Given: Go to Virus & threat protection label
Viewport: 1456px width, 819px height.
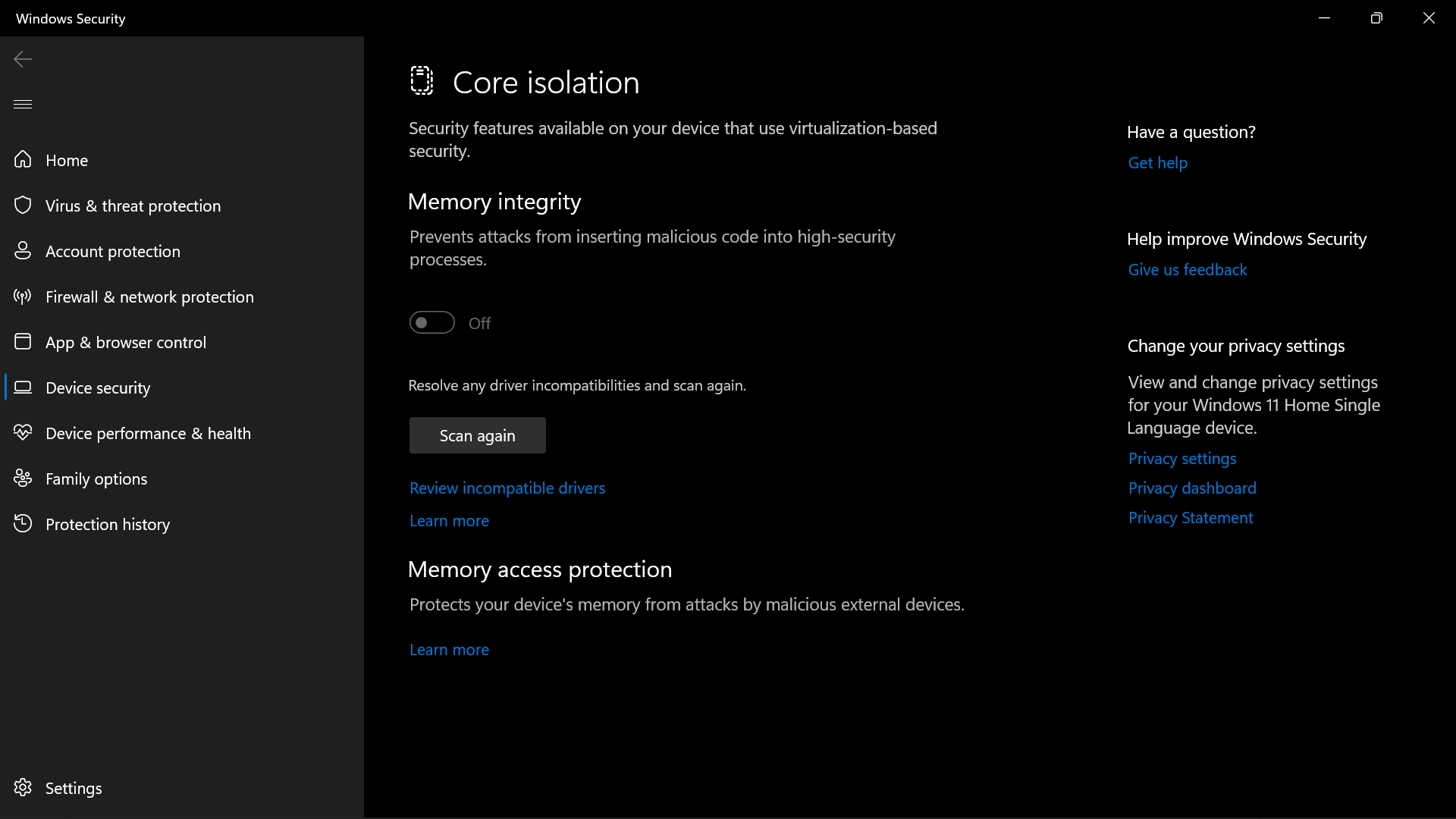Looking at the screenshot, I should pyautogui.click(x=133, y=206).
